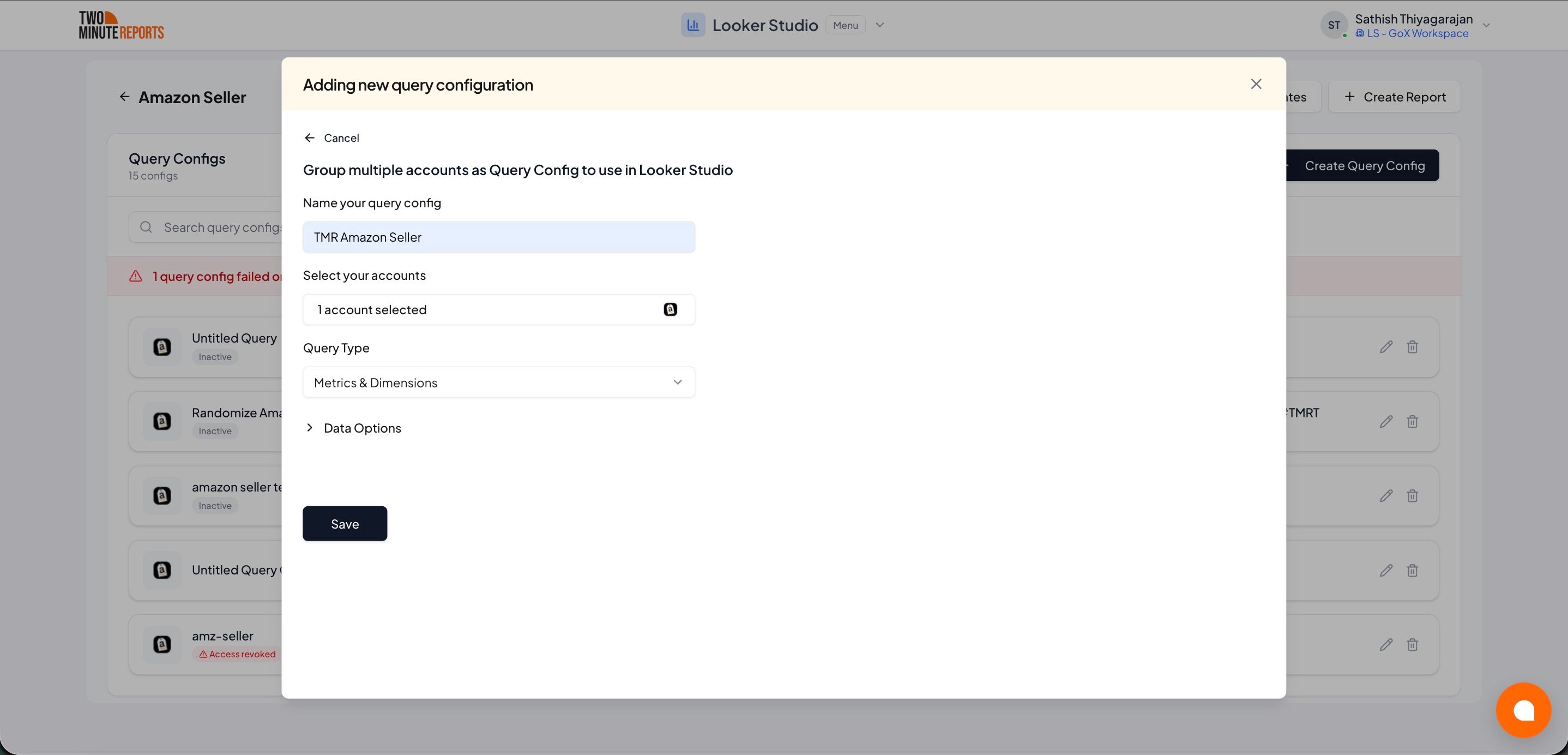Click the pencil icon beside the TMRT config
Screen dimensions: 1568x755
point(1386,421)
